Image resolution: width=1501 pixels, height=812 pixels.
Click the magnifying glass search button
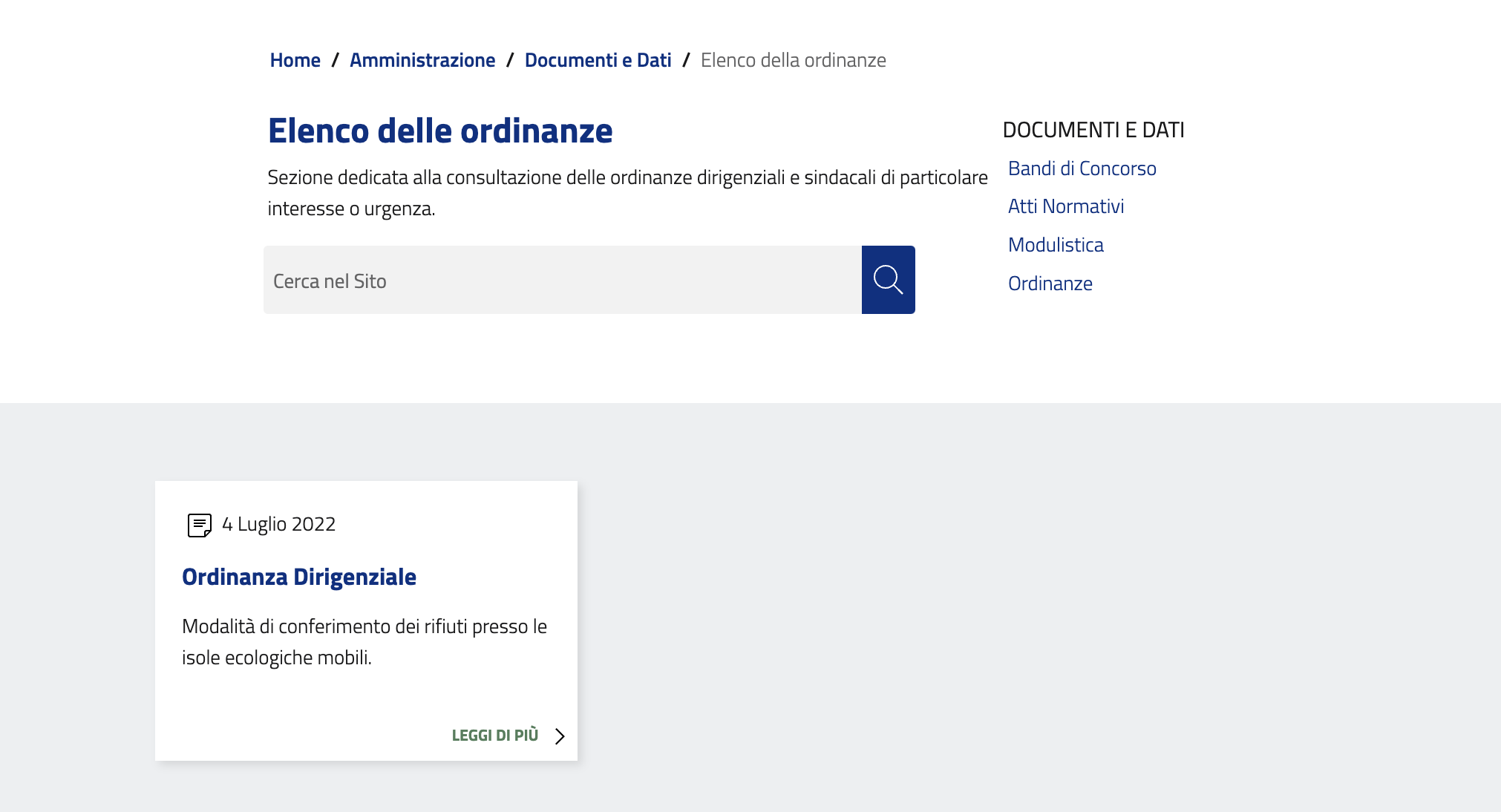coord(888,280)
